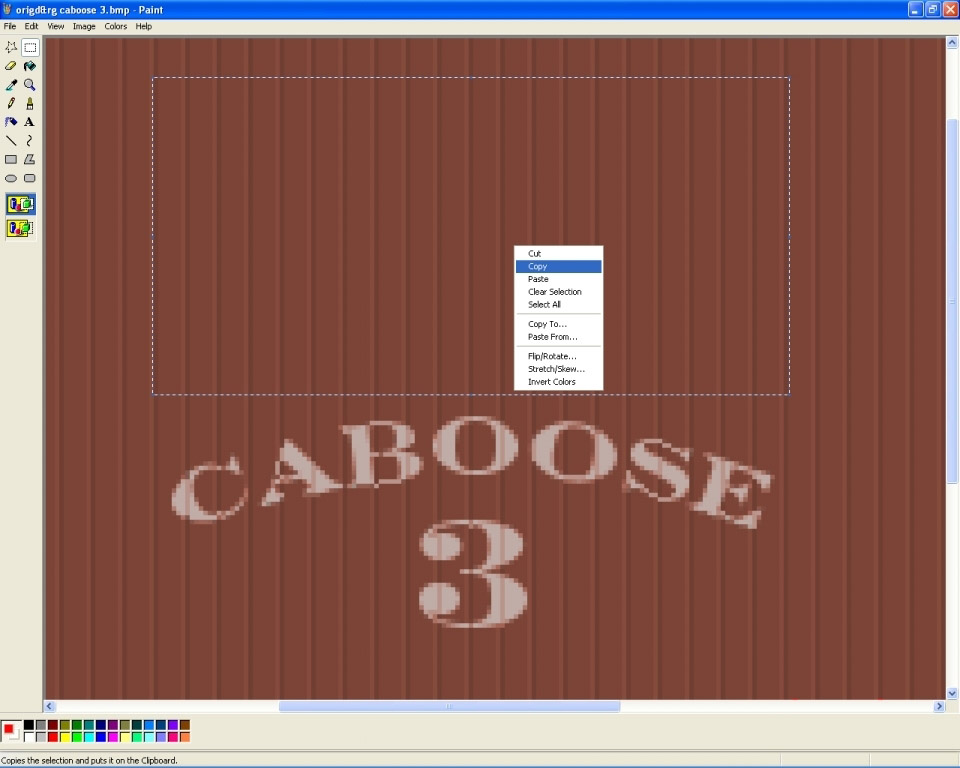Click Select All in context menu
Screen dimensions: 960x768
[x=558, y=304]
